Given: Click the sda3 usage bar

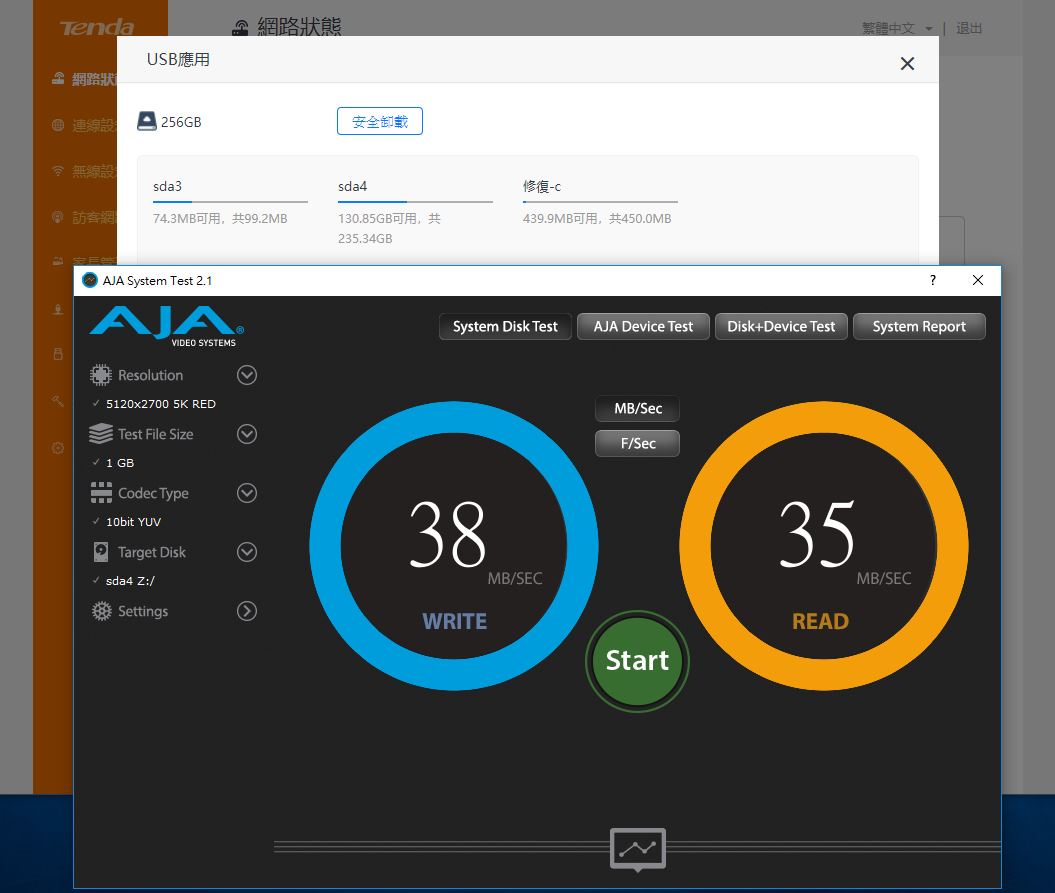Looking at the screenshot, I should (x=230, y=201).
